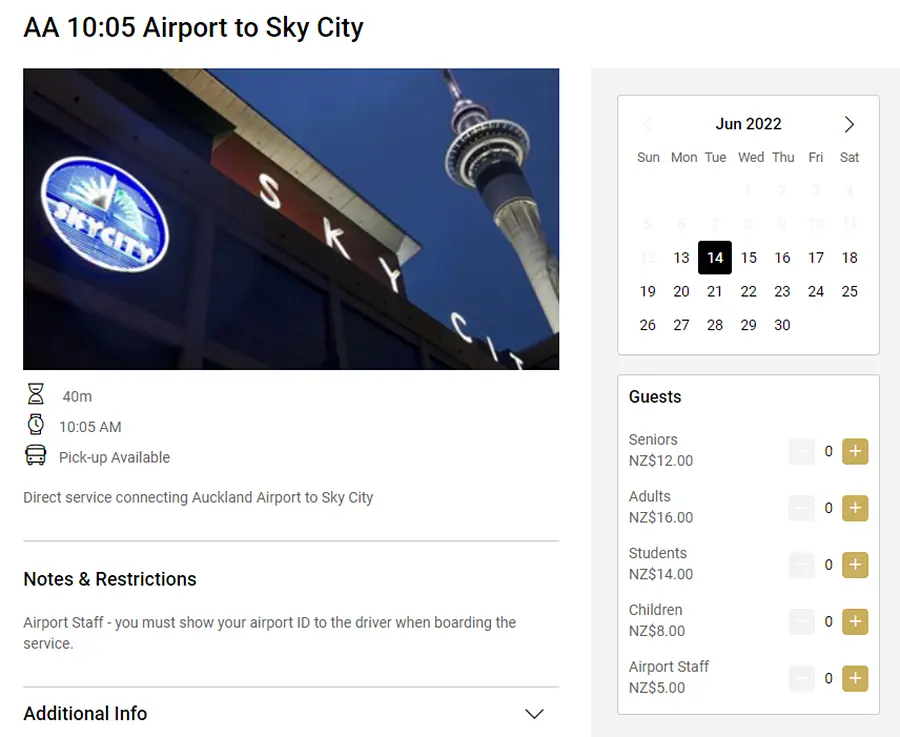This screenshot has width=900, height=737.
Task: Increase Seniors guest count with plus button
Action: tap(854, 451)
